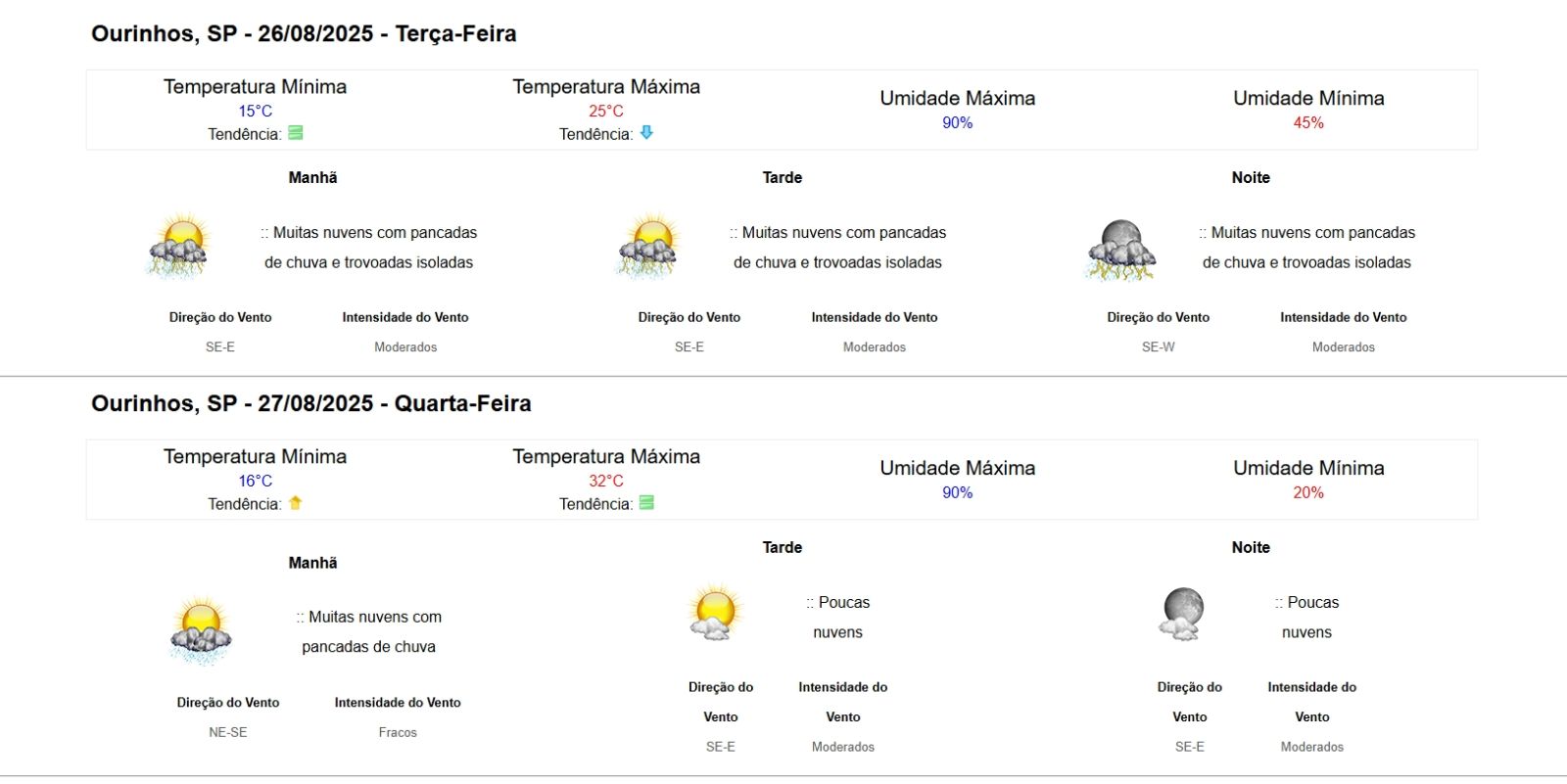Click the 26/08/2025 Terça-Feira heading

tap(304, 34)
